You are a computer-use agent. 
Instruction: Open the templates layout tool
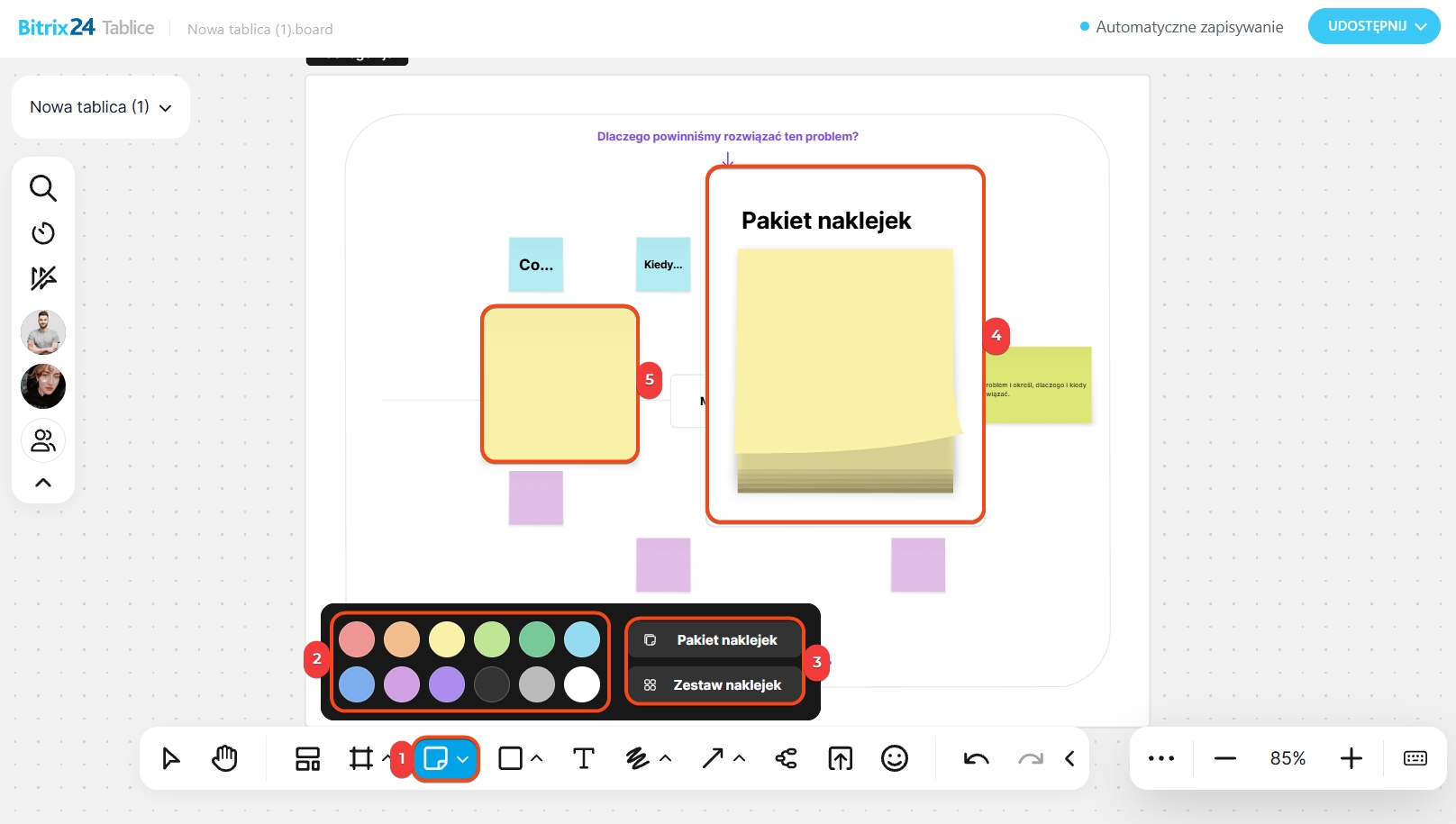pyautogui.click(x=308, y=759)
